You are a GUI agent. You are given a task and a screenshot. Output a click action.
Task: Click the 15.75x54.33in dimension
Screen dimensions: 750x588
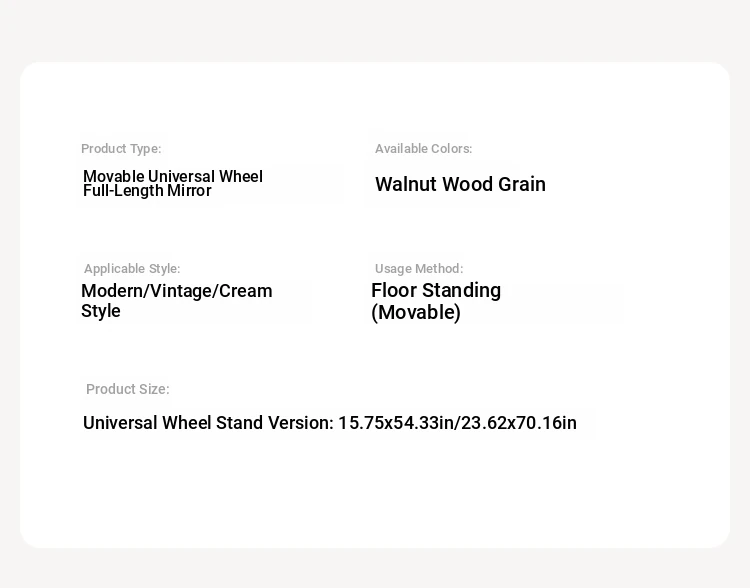pos(395,423)
